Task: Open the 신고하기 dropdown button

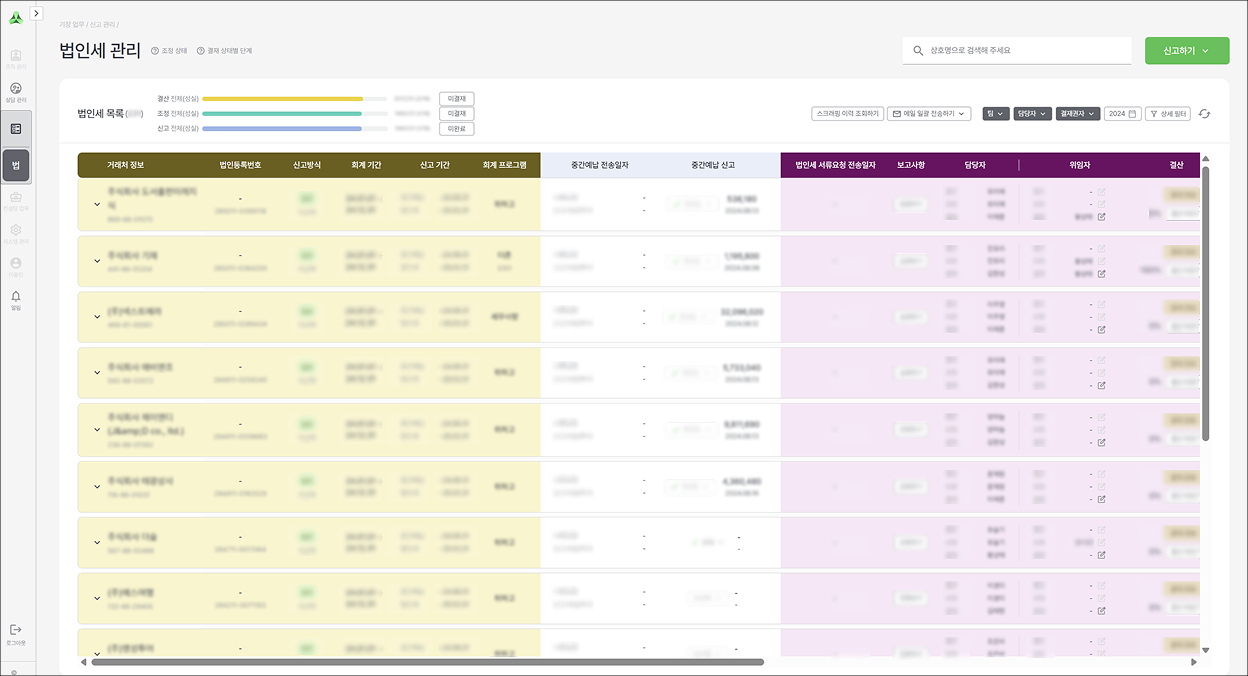Action: [x=1186, y=51]
